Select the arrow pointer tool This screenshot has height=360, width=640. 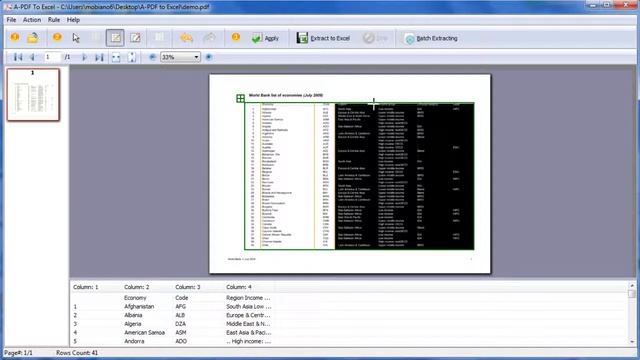[76, 38]
